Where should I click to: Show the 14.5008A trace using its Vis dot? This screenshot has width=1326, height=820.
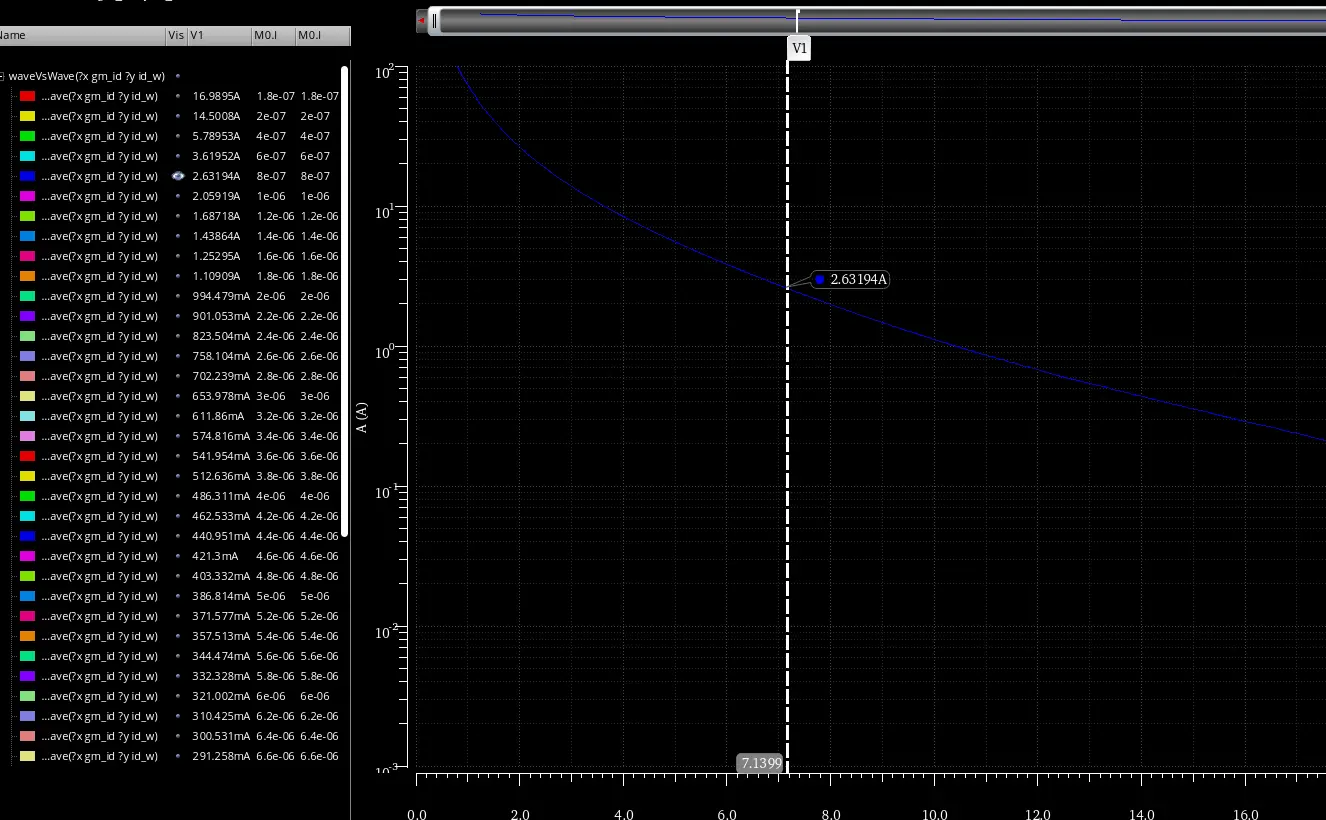[178, 116]
